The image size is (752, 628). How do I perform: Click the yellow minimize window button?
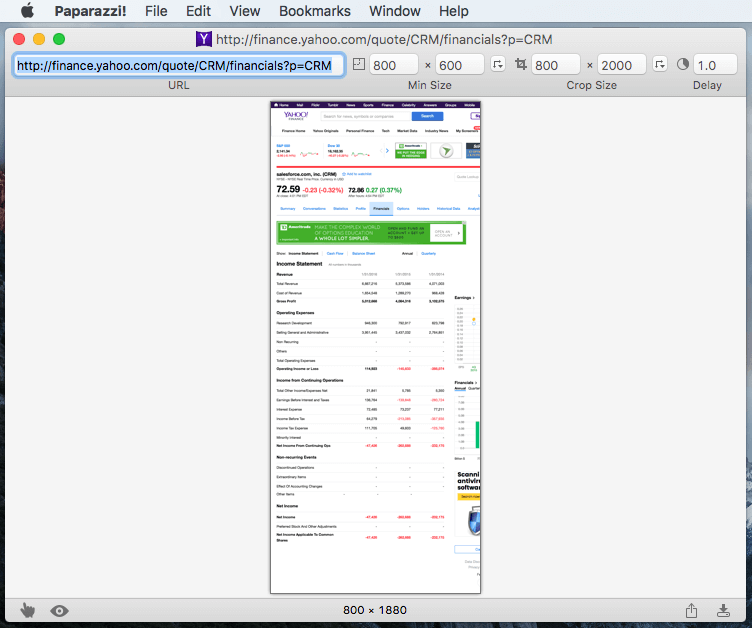[x=39, y=39]
